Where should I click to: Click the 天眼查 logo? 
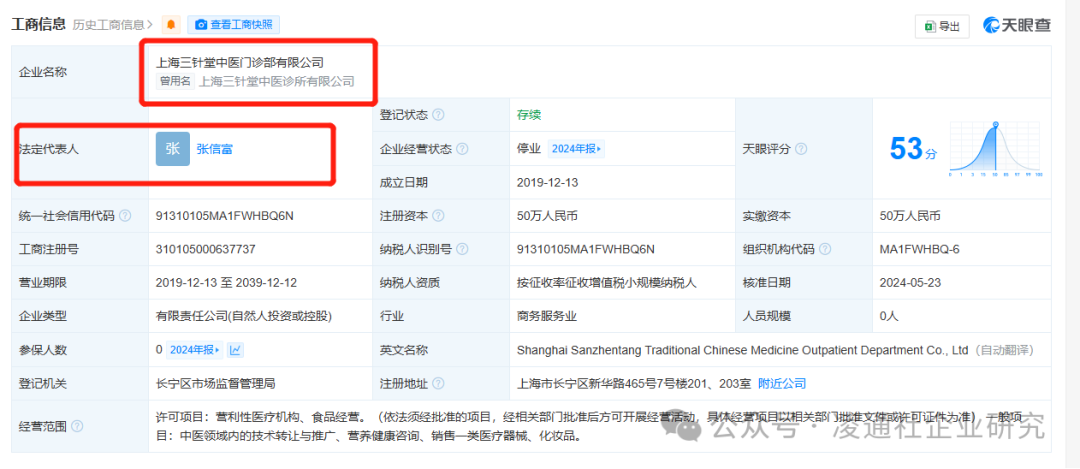pos(1016,25)
